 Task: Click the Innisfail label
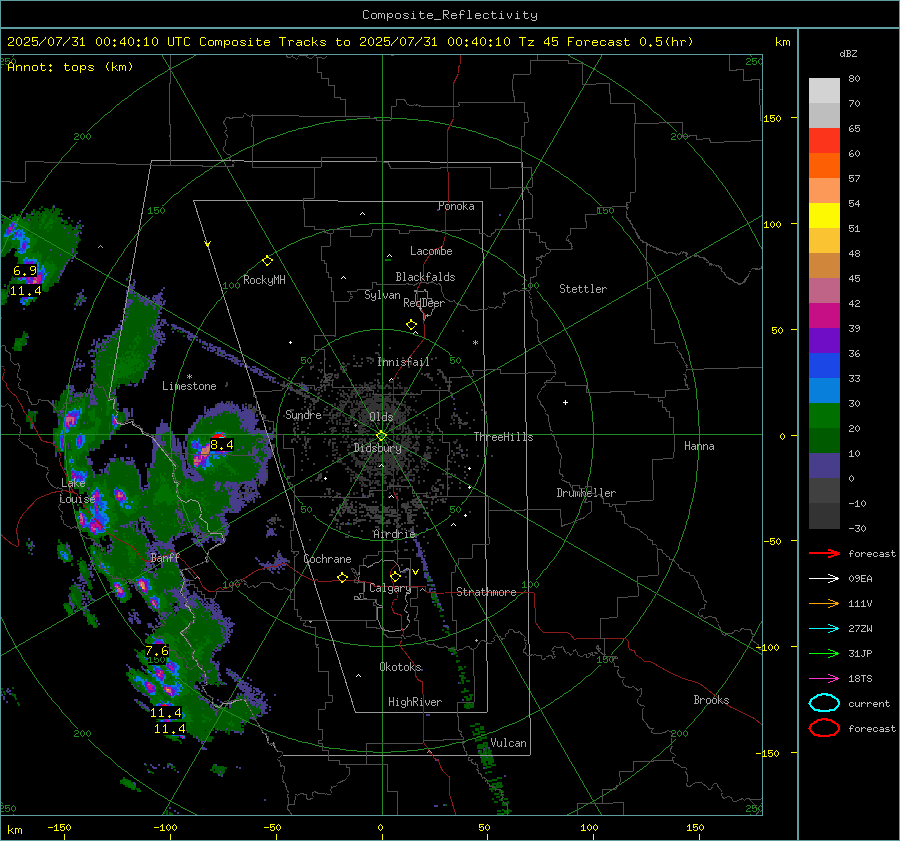click(404, 362)
